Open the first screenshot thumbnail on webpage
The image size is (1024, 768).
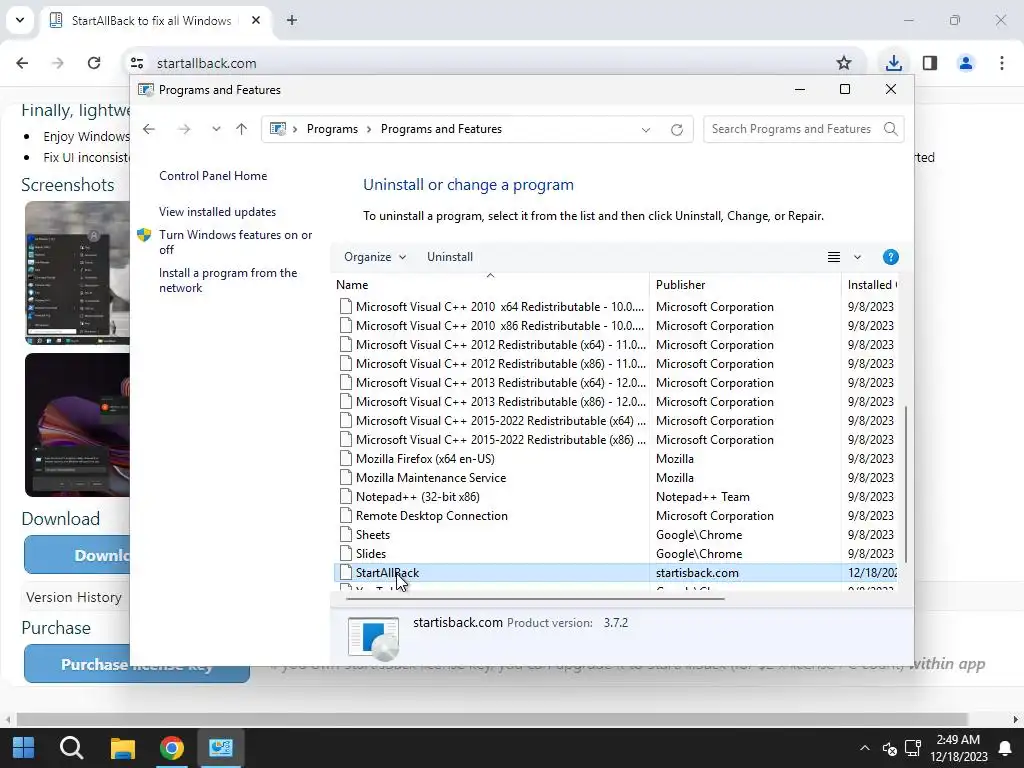[78, 273]
